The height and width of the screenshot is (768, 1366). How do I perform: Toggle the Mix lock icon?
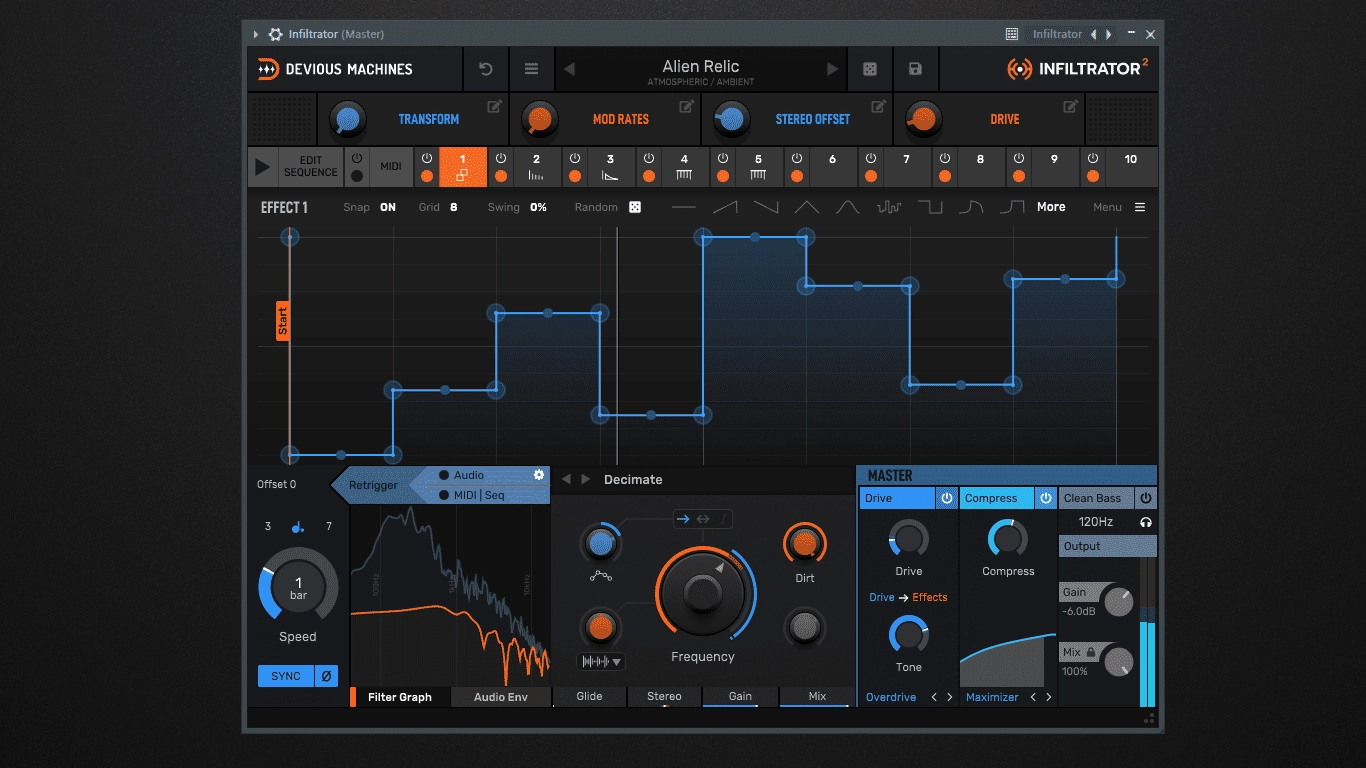(1091, 652)
